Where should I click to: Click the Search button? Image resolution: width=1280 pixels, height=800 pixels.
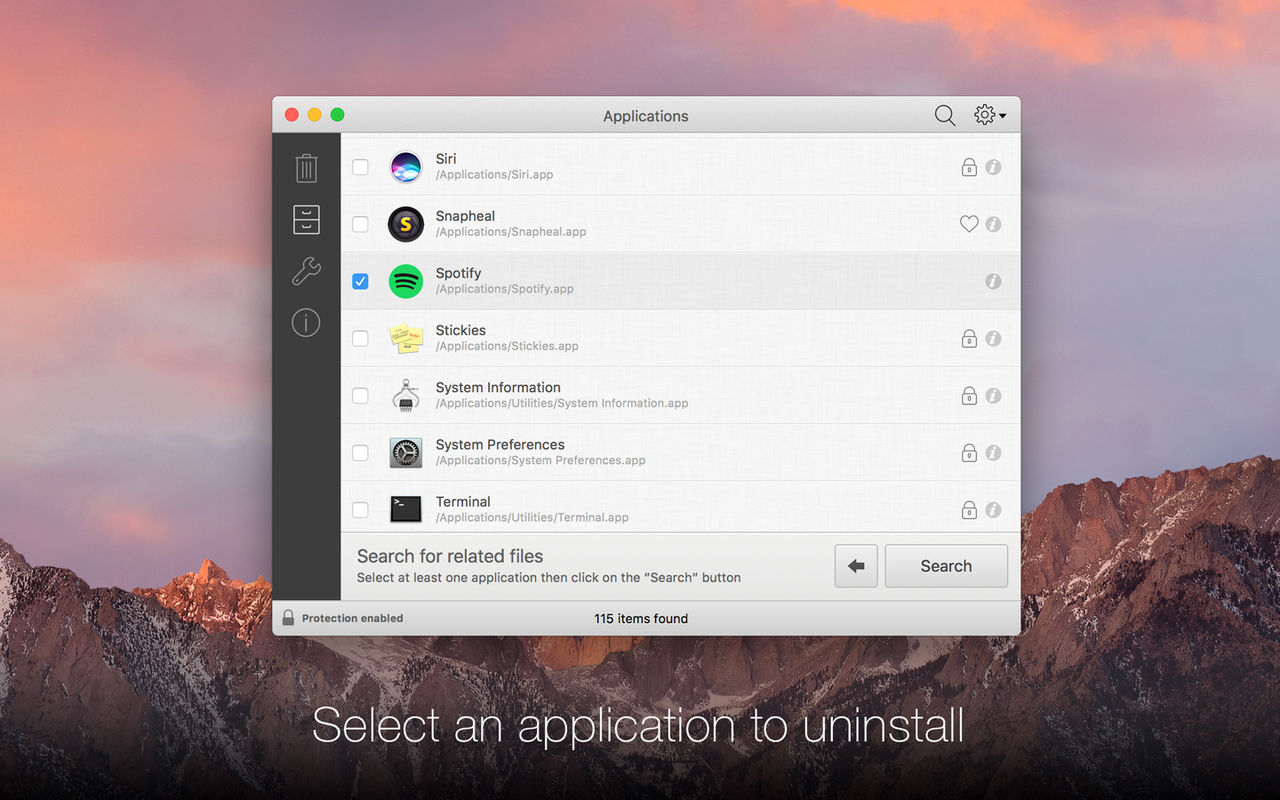point(946,566)
